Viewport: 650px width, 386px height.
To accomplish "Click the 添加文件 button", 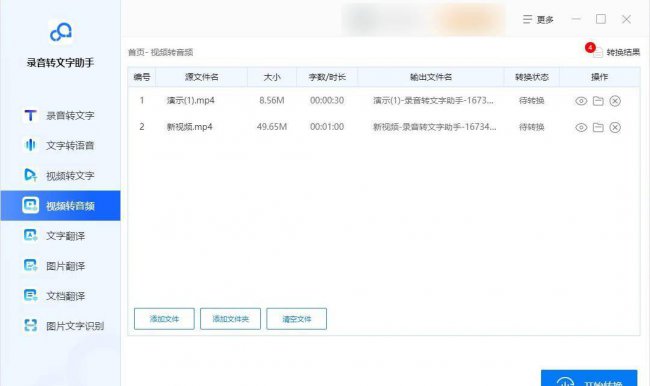I will pyautogui.click(x=164, y=319).
